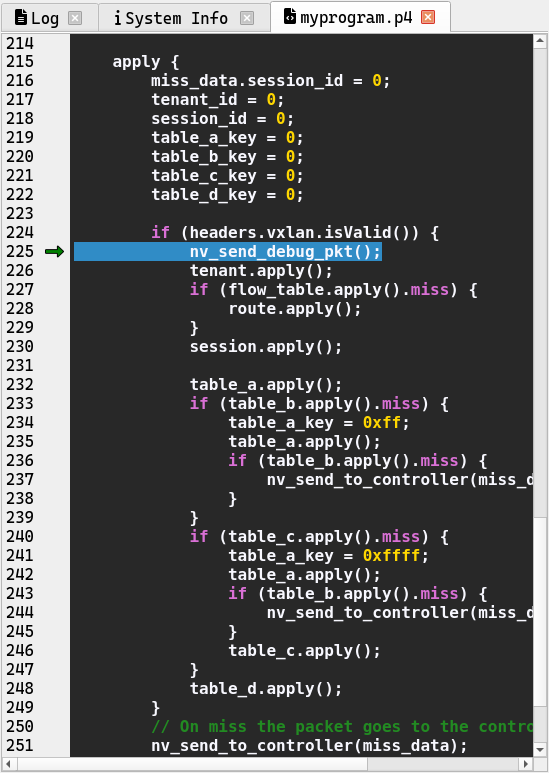
Task: Switch to the Log tab
Action: tap(49, 18)
